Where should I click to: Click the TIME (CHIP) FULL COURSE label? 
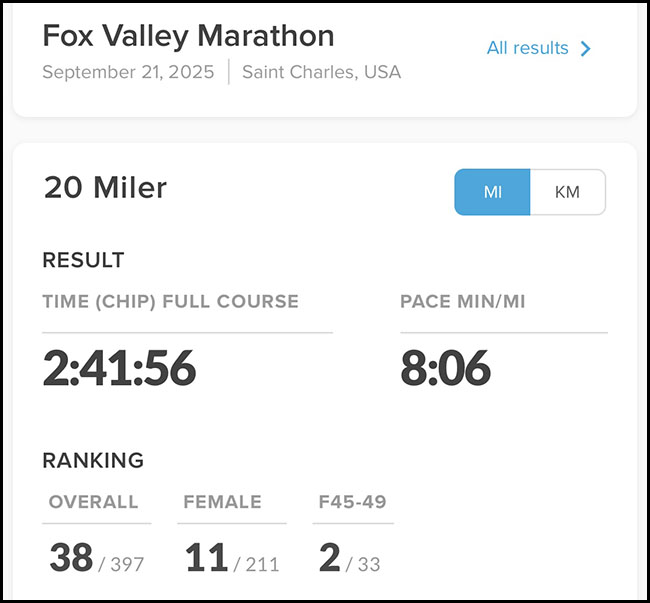(170, 301)
